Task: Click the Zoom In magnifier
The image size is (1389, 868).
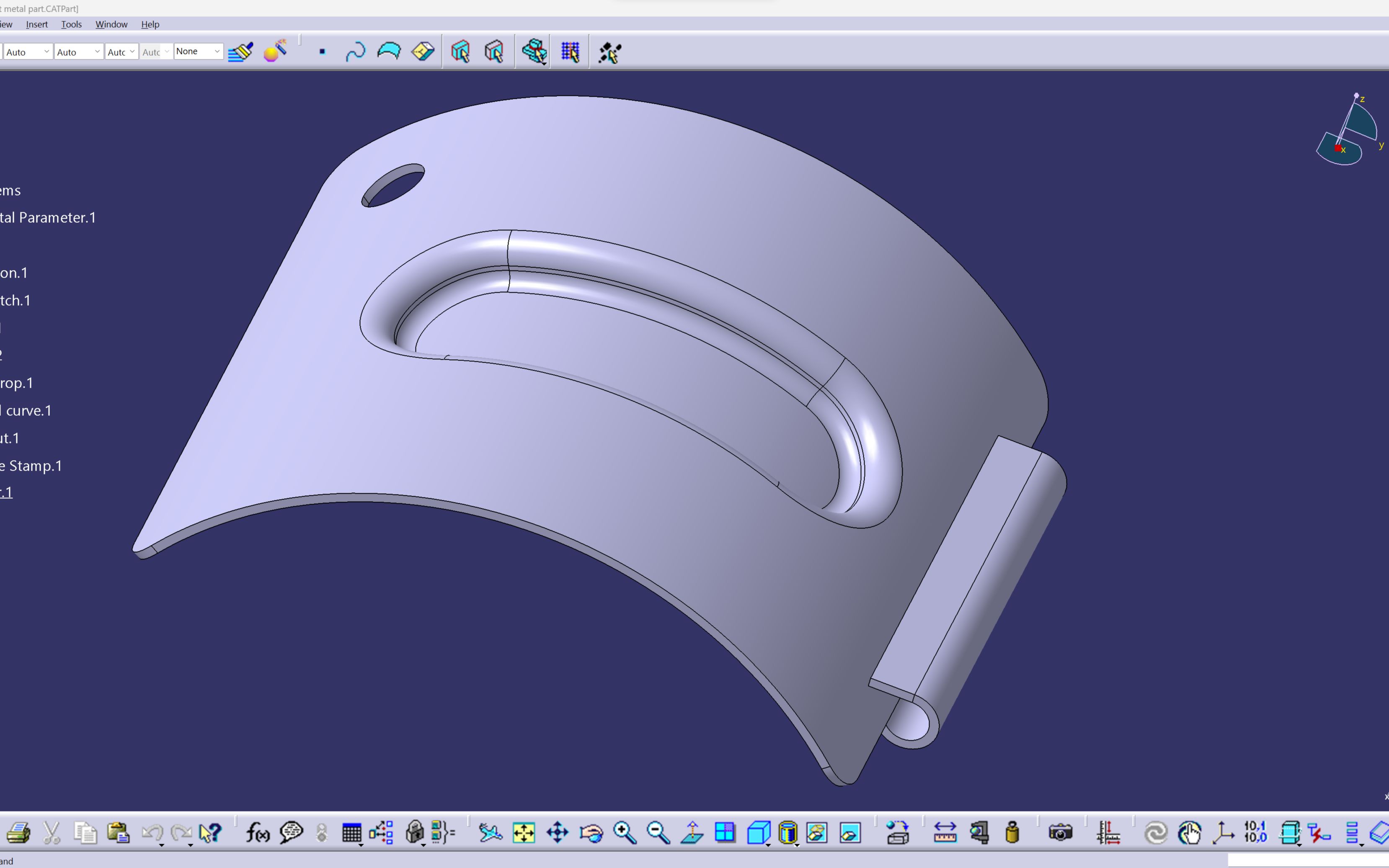Action: coord(625,832)
